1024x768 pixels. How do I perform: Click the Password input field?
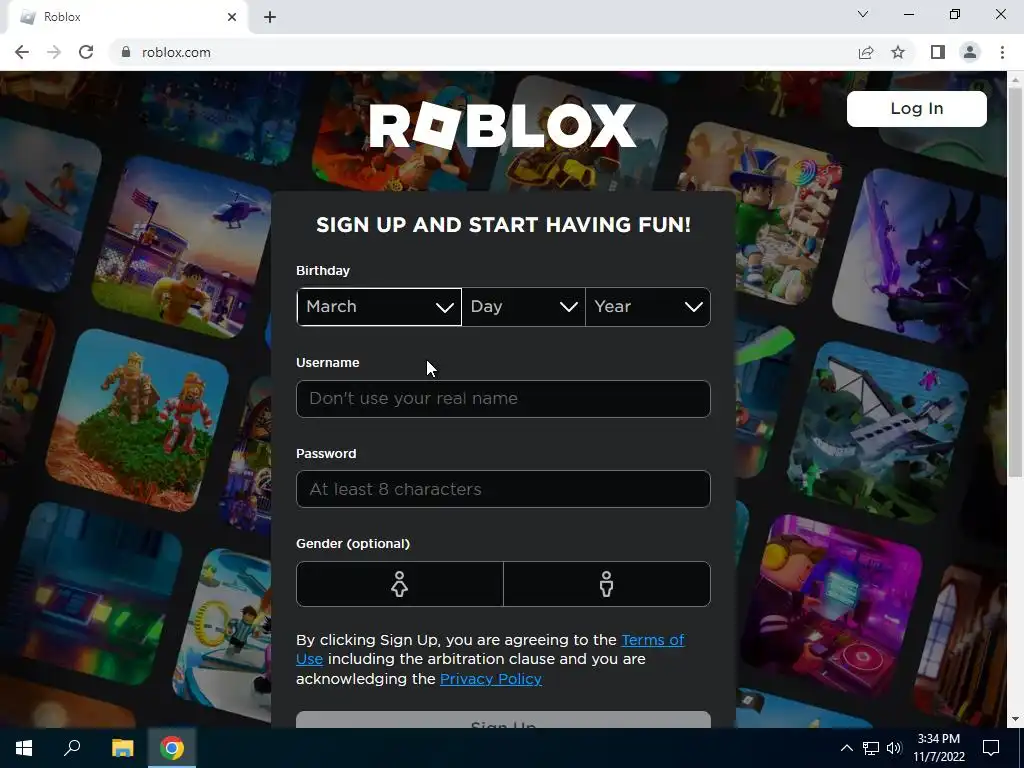503,489
